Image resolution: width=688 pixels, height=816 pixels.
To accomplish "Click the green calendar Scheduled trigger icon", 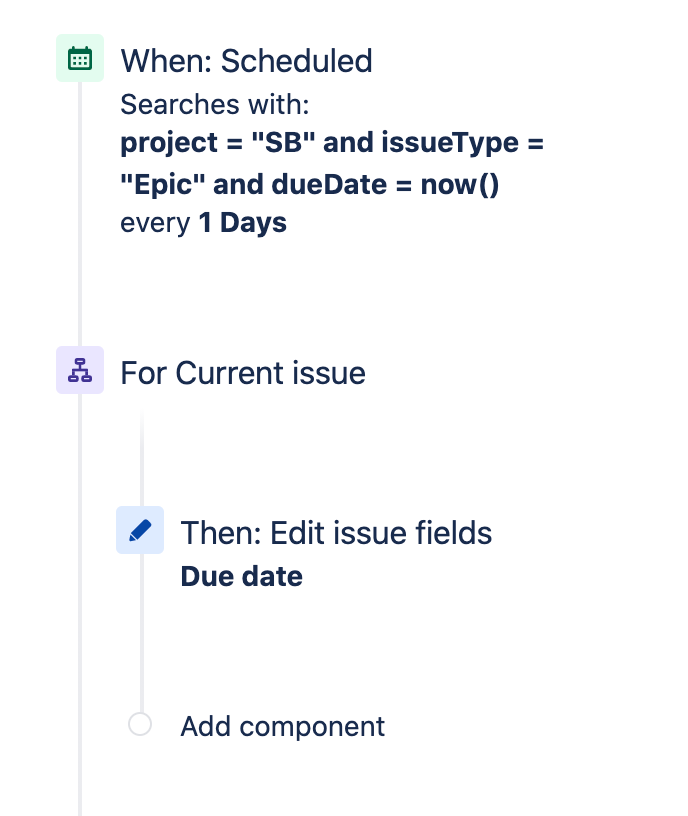I will (x=80, y=60).
